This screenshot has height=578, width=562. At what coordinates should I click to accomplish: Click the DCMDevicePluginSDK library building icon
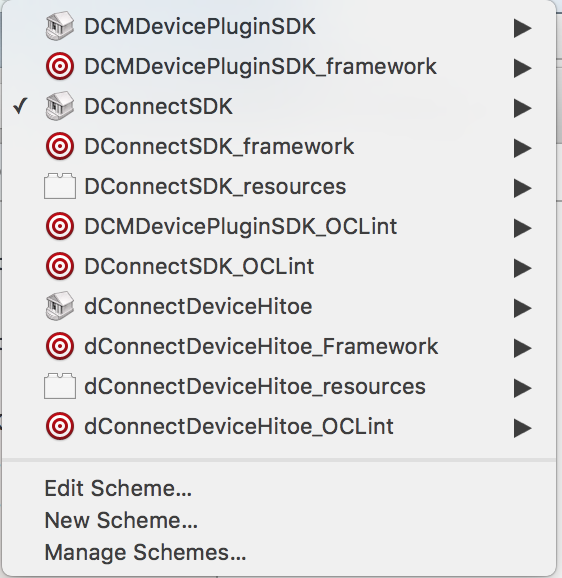60,26
